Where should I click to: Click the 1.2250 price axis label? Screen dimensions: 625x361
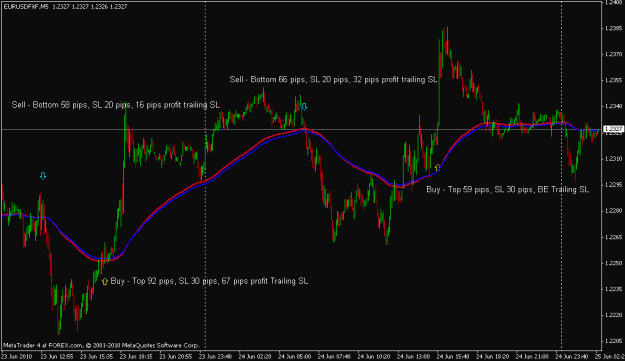coord(614,263)
